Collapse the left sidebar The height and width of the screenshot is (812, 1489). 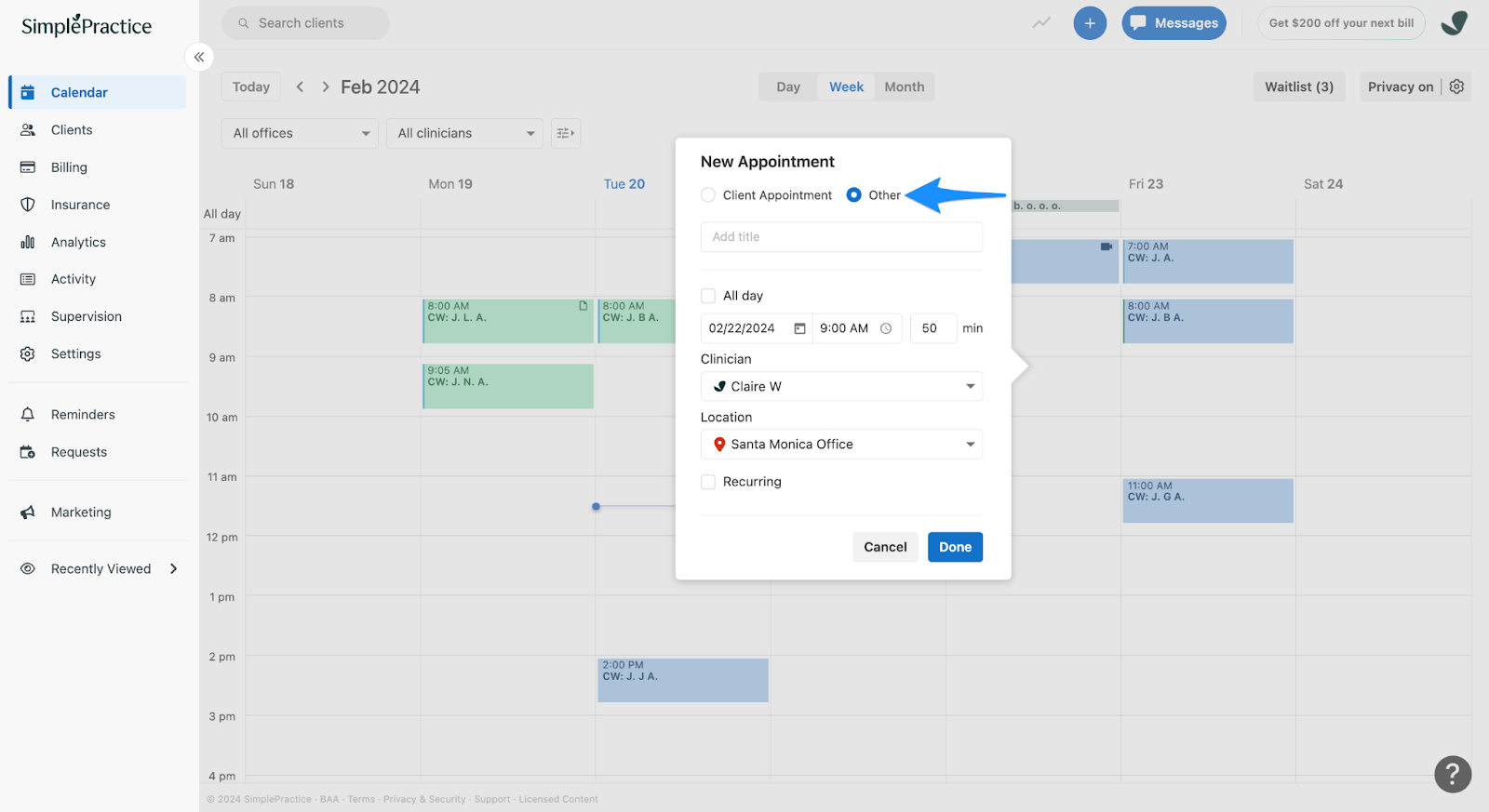pos(198,57)
